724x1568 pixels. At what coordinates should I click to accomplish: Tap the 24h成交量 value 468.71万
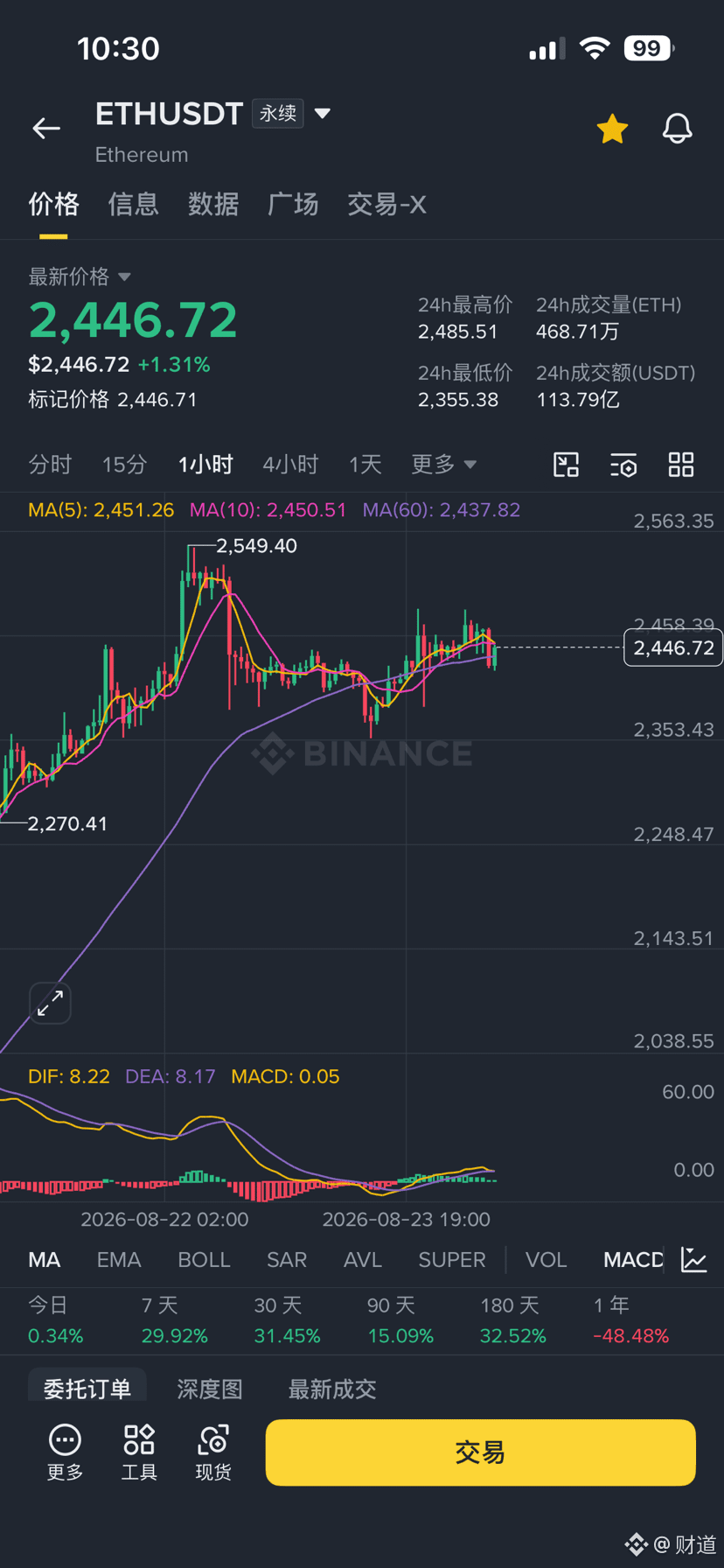(578, 332)
